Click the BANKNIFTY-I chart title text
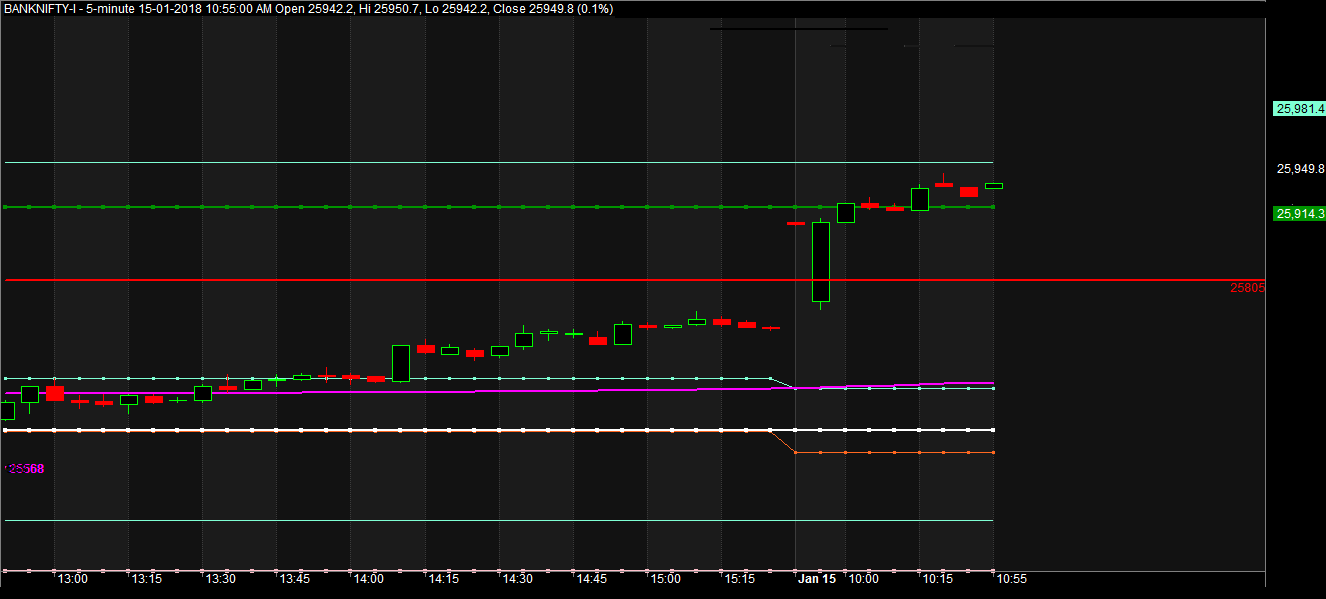Image resolution: width=1326 pixels, height=599 pixels. 309,9
